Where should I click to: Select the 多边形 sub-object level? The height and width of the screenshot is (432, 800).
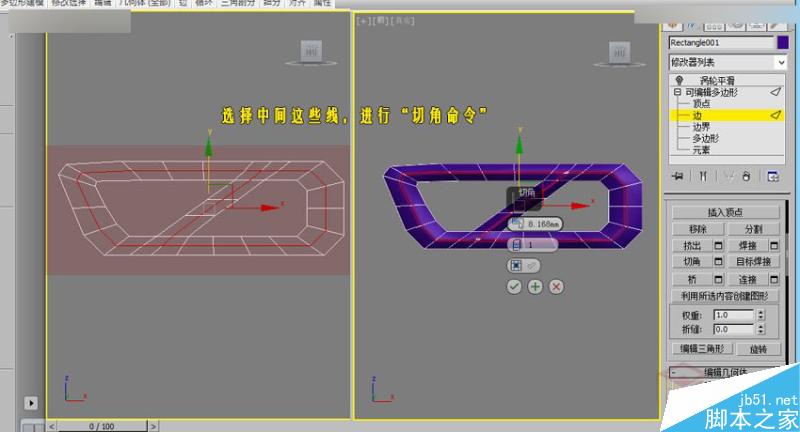[706, 138]
